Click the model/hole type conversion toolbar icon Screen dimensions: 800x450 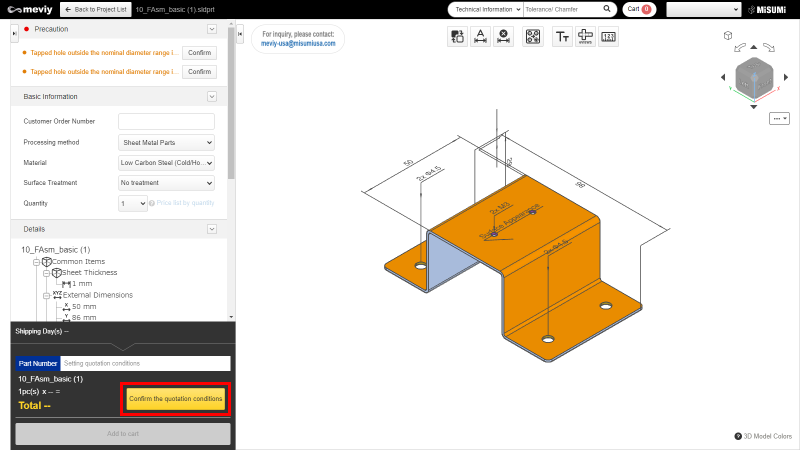[x=457, y=37]
